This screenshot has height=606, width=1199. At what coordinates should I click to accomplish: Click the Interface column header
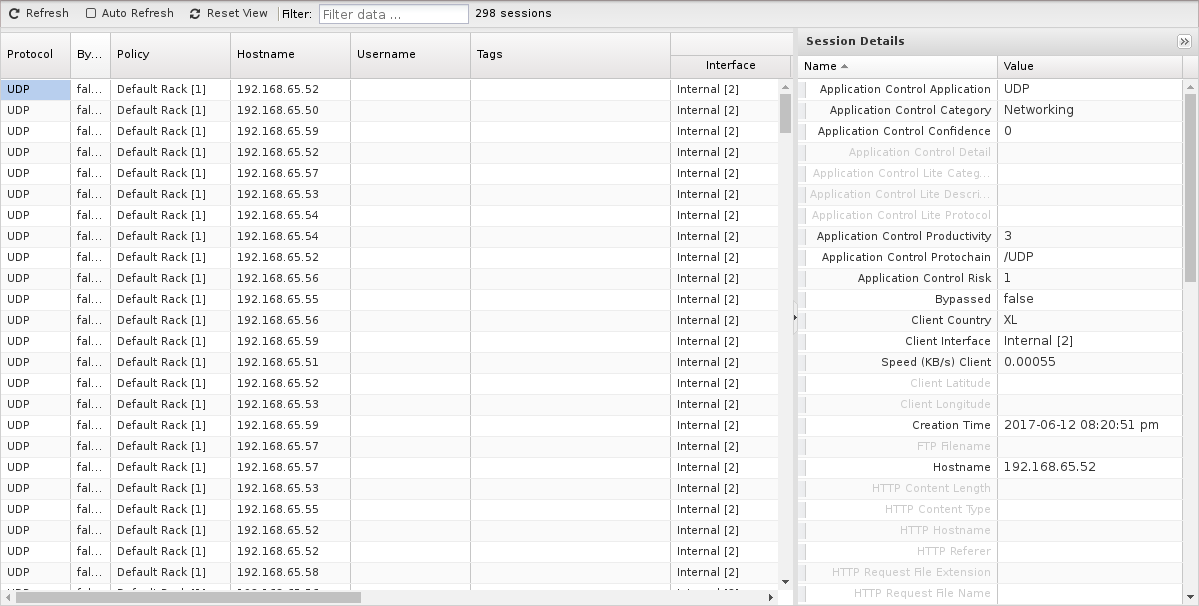(x=730, y=65)
